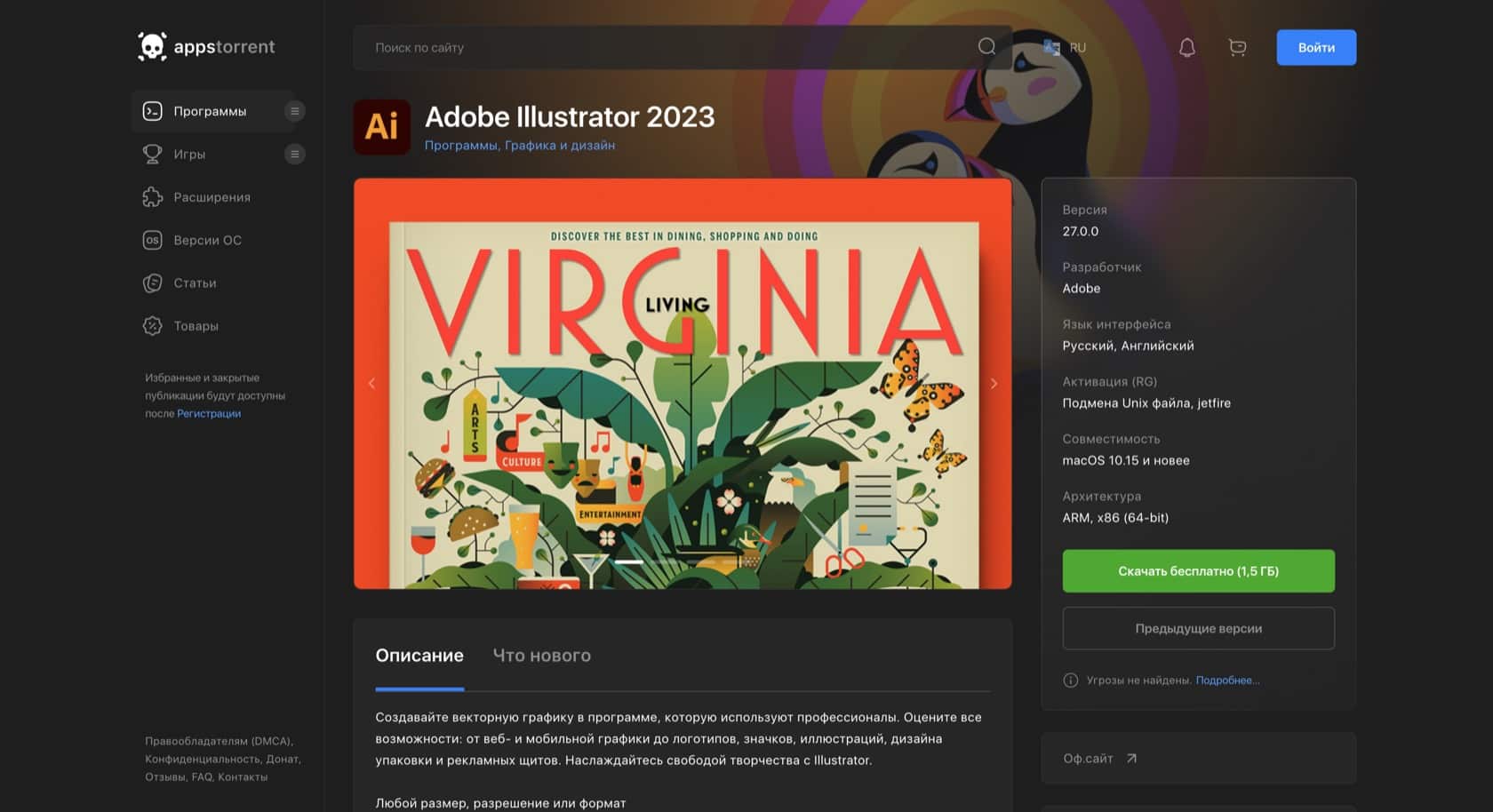The height and width of the screenshot is (812, 1493).
Task: Click the info icon near Угрозы не найдены
Action: point(1070,680)
